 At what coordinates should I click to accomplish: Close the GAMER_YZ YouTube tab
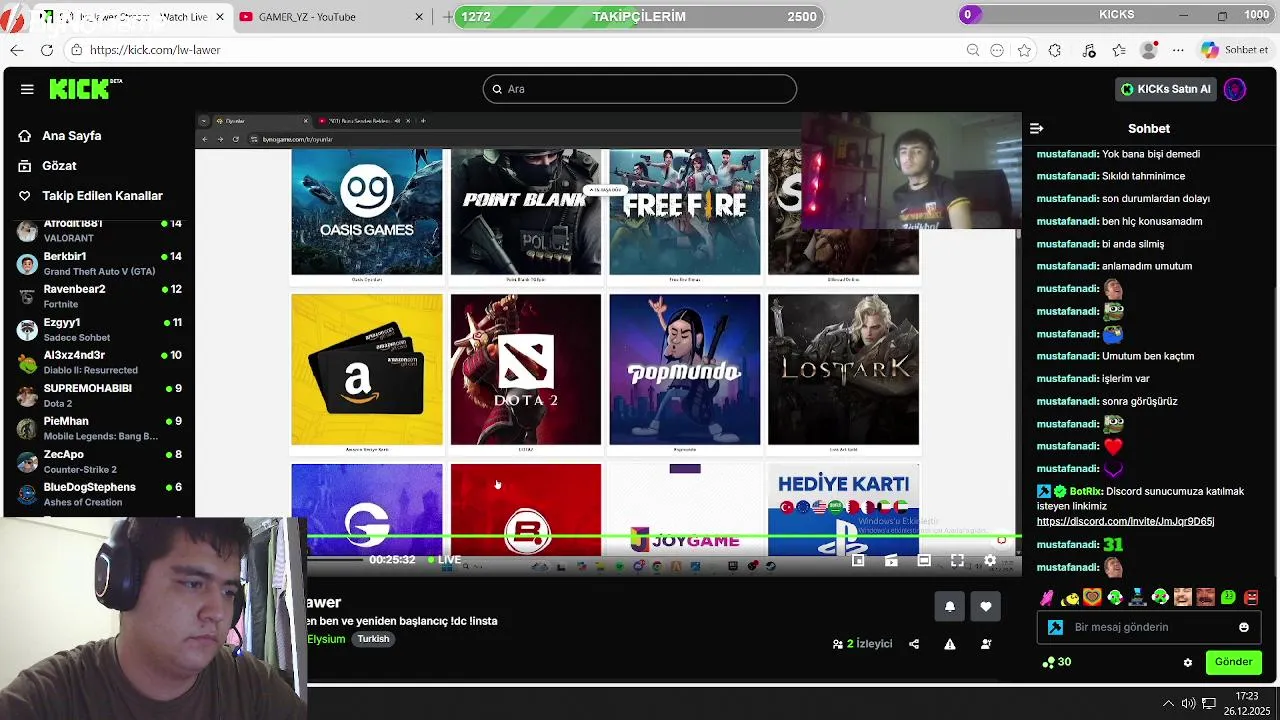[x=419, y=17]
